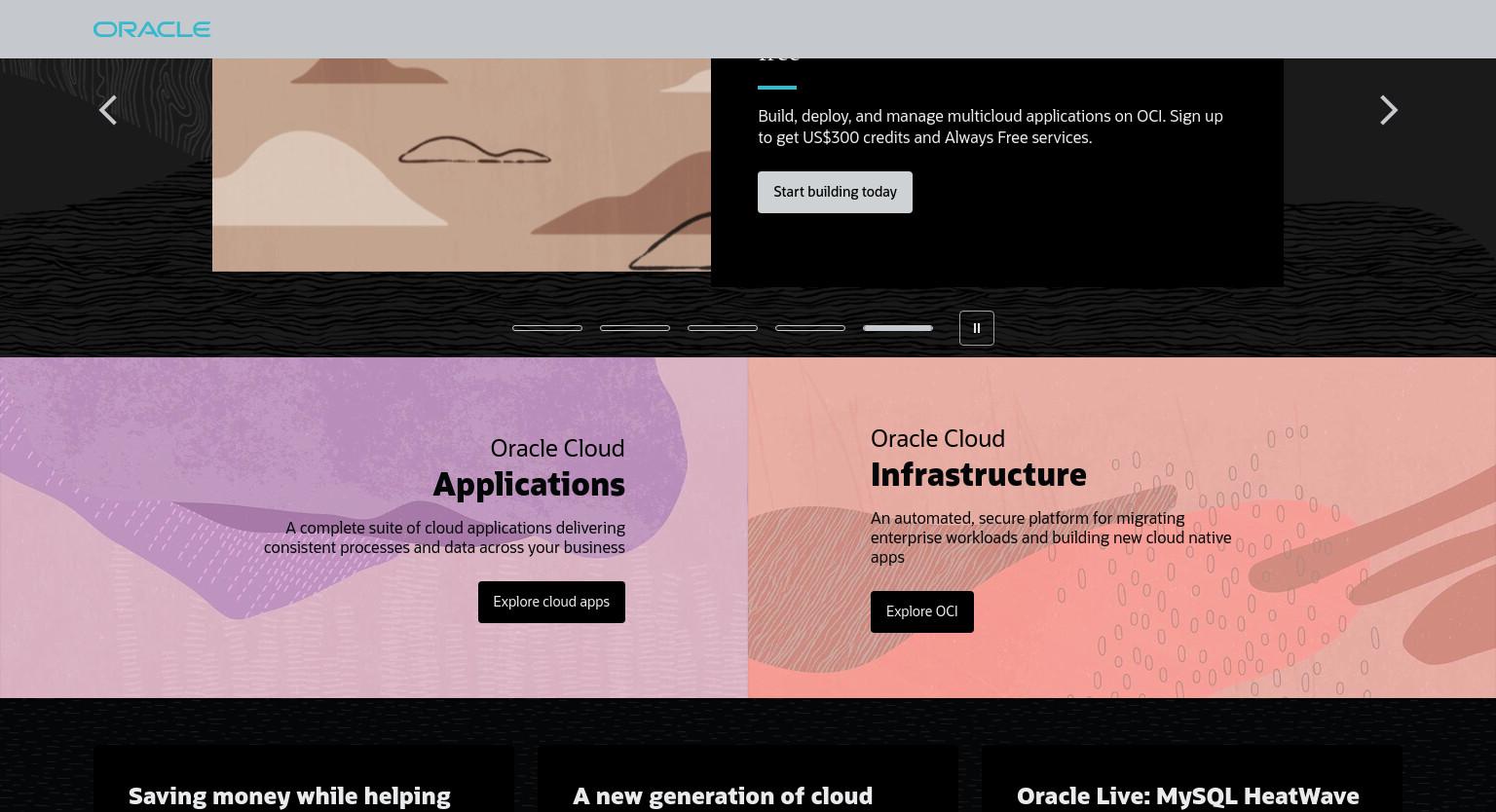Select the third carousel slide indicator

pyautogui.click(x=723, y=328)
